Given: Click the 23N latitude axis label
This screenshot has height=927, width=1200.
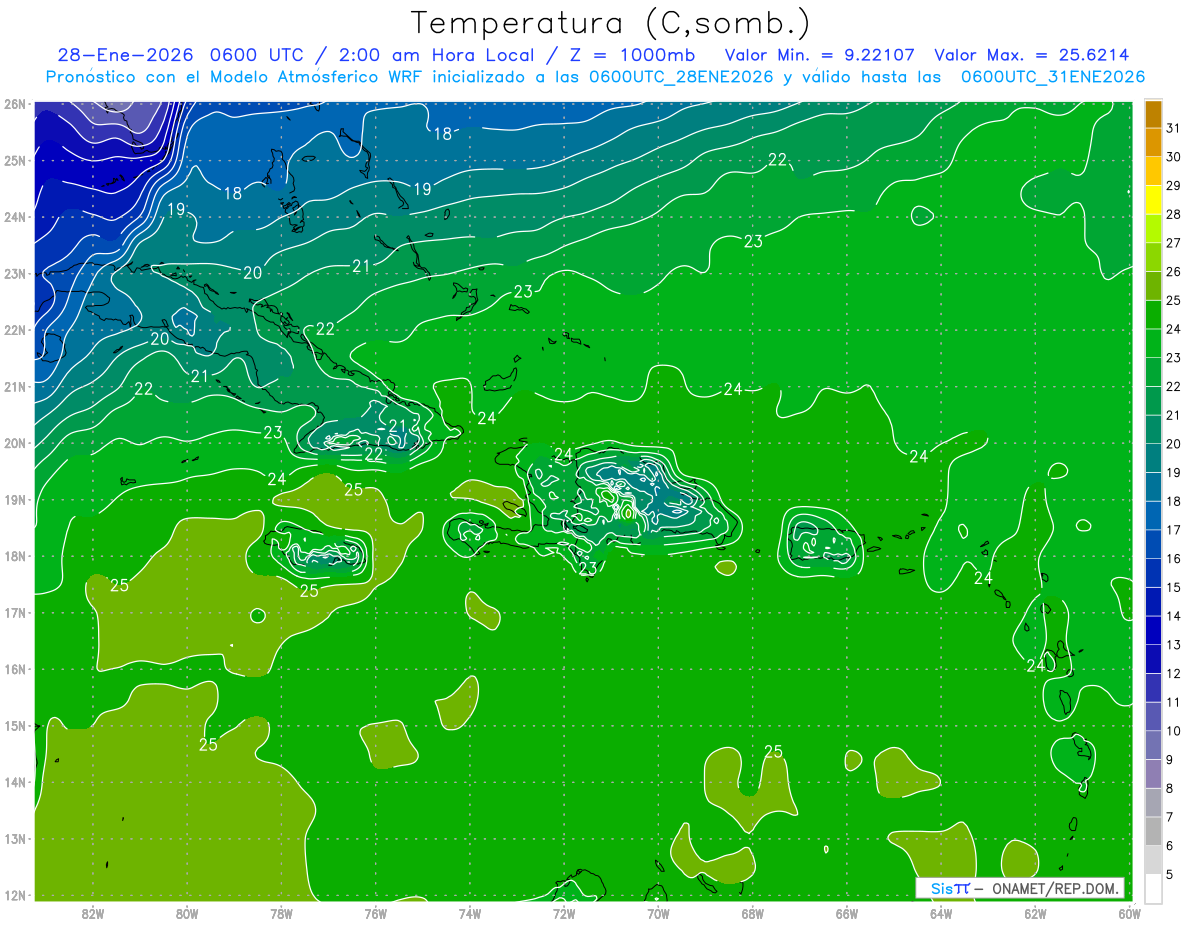Looking at the screenshot, I should tap(15, 273).
